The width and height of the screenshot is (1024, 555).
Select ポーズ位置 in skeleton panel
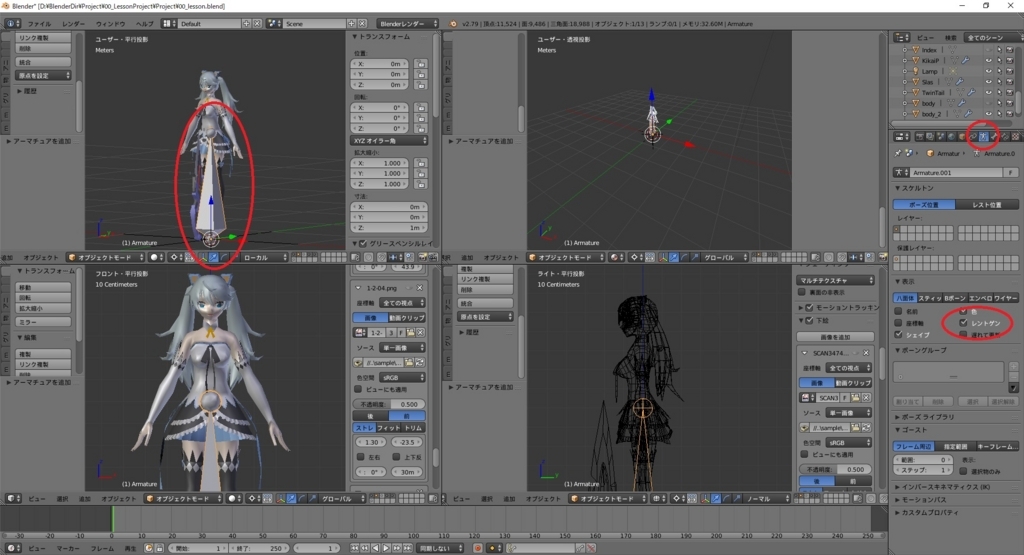point(924,204)
